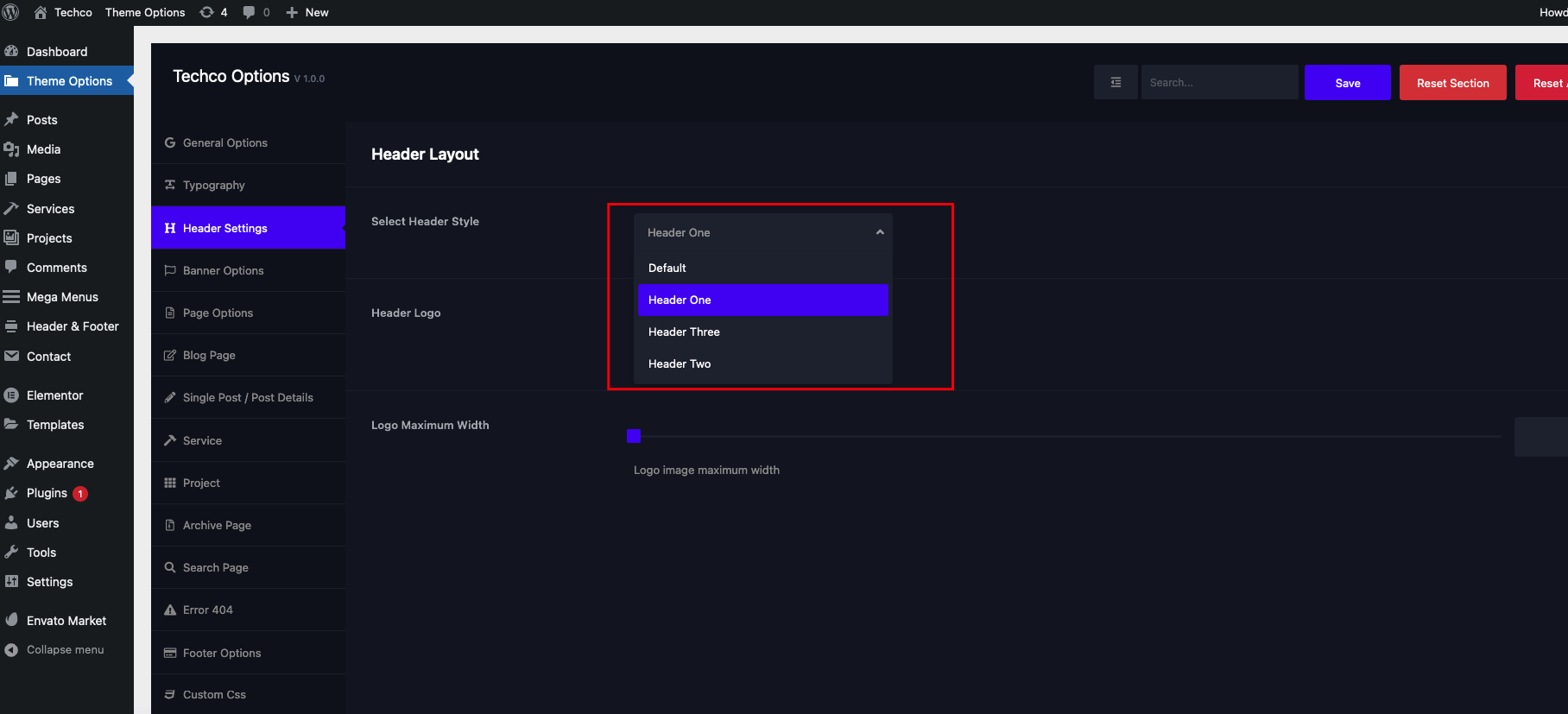The width and height of the screenshot is (1568, 714).
Task: Click the Envato Market leaf icon
Action: [11, 620]
